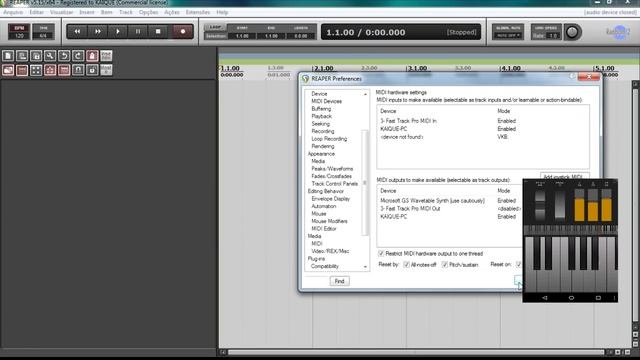
Task: Start playback with the Play button
Action: pyautogui.click(x=118, y=31)
